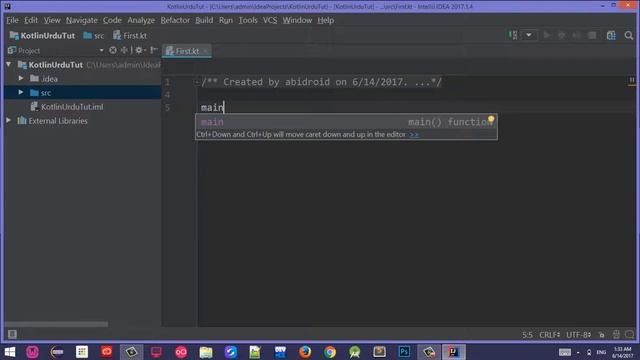This screenshot has width=640, height=360.
Task: Click KotlinUrduTut breadcrumb in navigation bar
Action: click(x=42, y=36)
